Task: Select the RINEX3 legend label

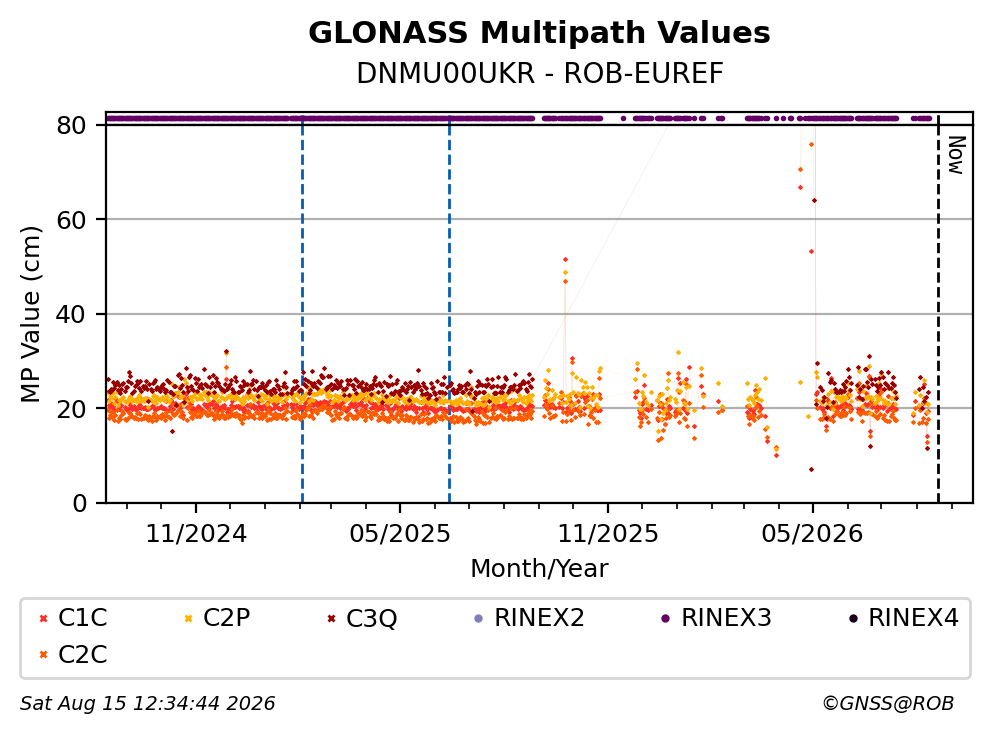Action: coord(726,618)
